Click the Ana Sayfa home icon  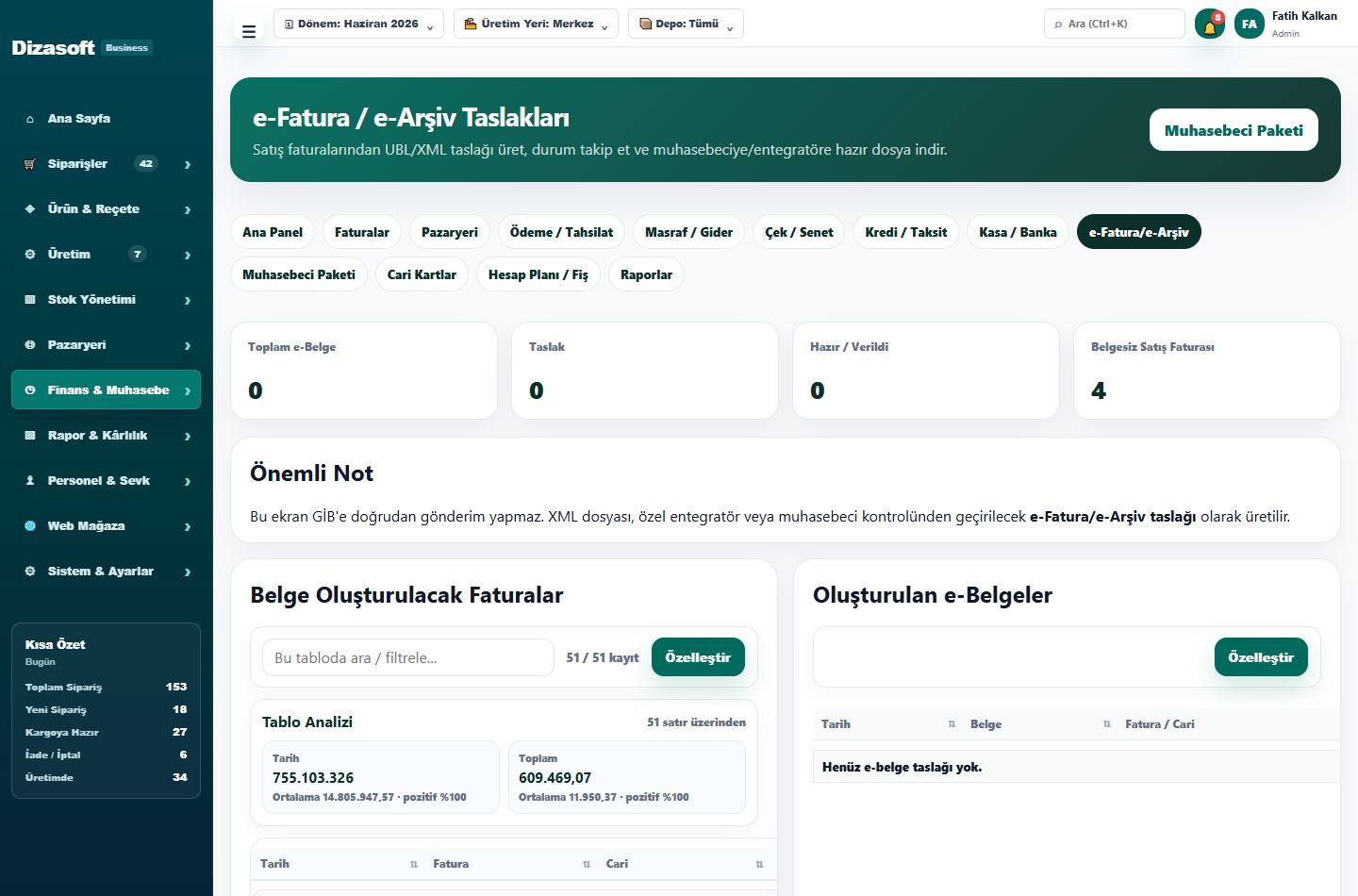tap(30, 119)
